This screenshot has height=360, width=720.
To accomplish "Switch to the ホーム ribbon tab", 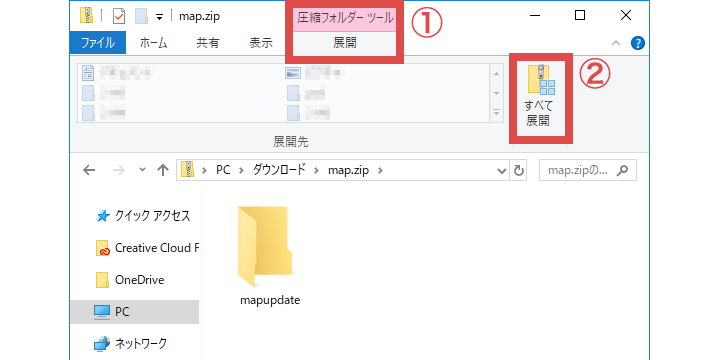I will pyautogui.click(x=153, y=44).
